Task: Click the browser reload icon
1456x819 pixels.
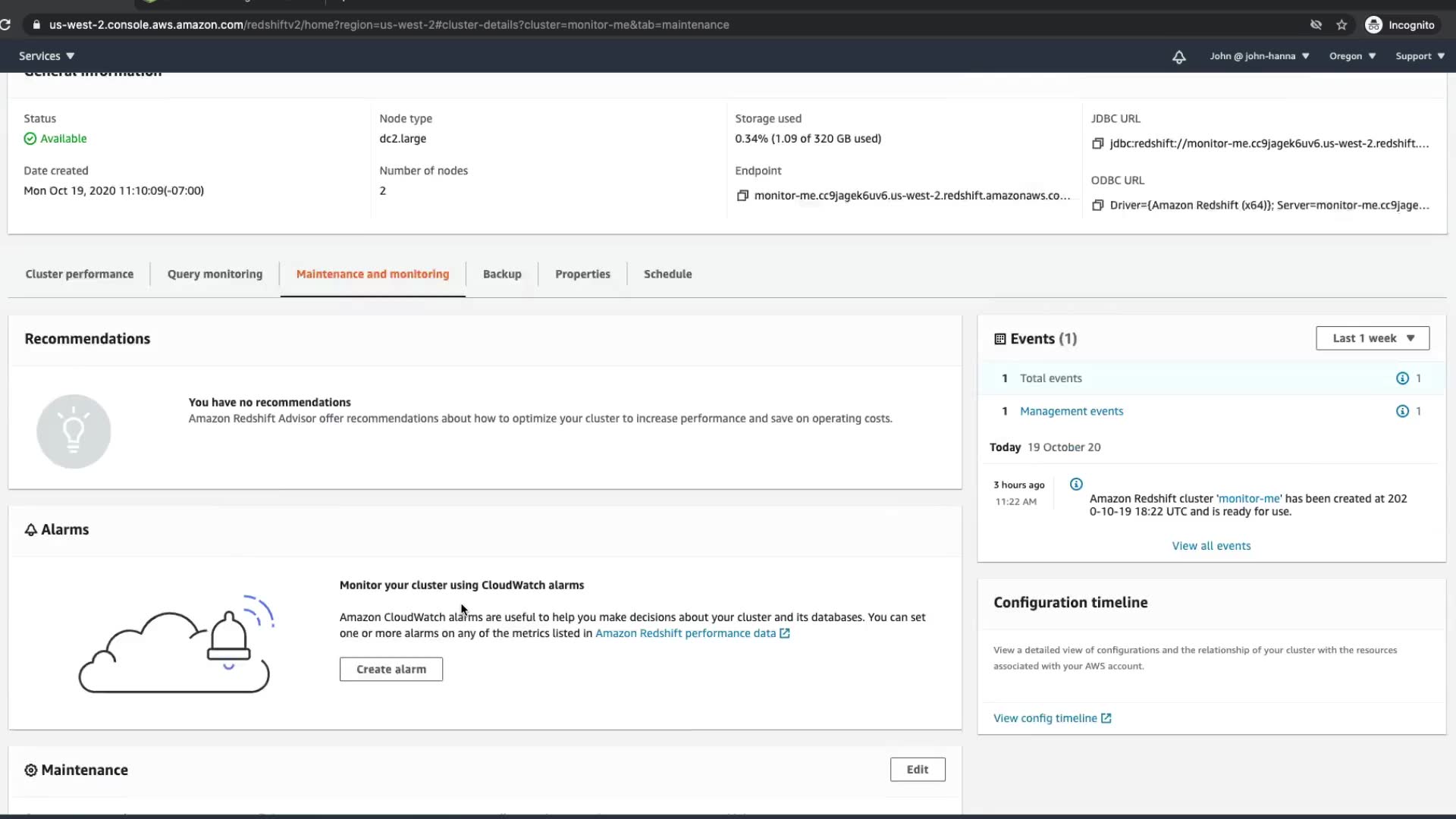Action: 6,25
